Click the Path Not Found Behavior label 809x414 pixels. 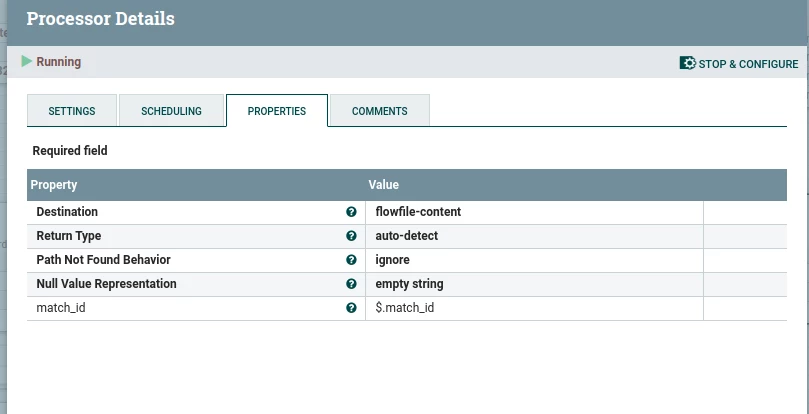(103, 260)
